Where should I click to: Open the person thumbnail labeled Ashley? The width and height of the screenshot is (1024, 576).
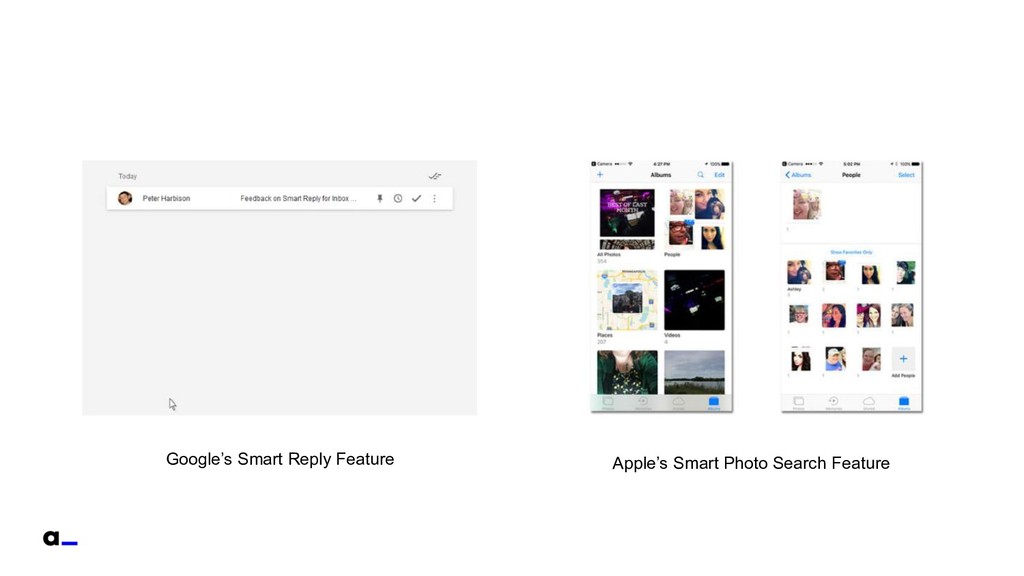pyautogui.click(x=799, y=272)
